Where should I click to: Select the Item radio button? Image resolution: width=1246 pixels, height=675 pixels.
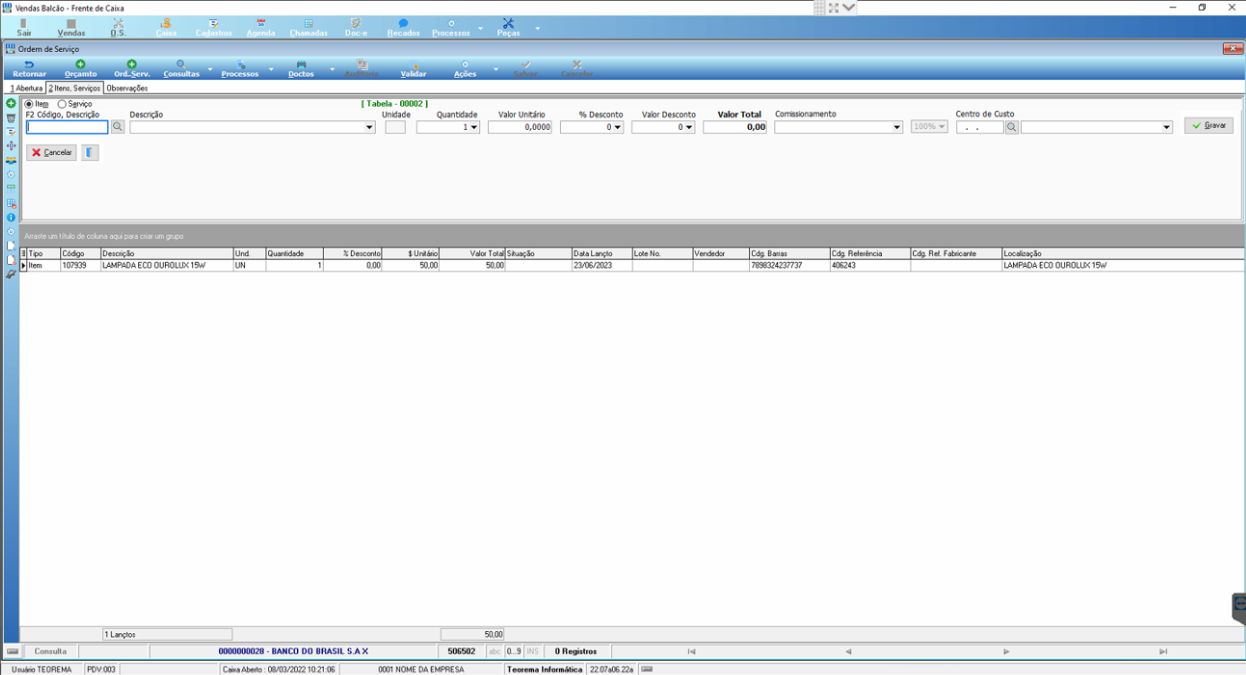(x=29, y=104)
